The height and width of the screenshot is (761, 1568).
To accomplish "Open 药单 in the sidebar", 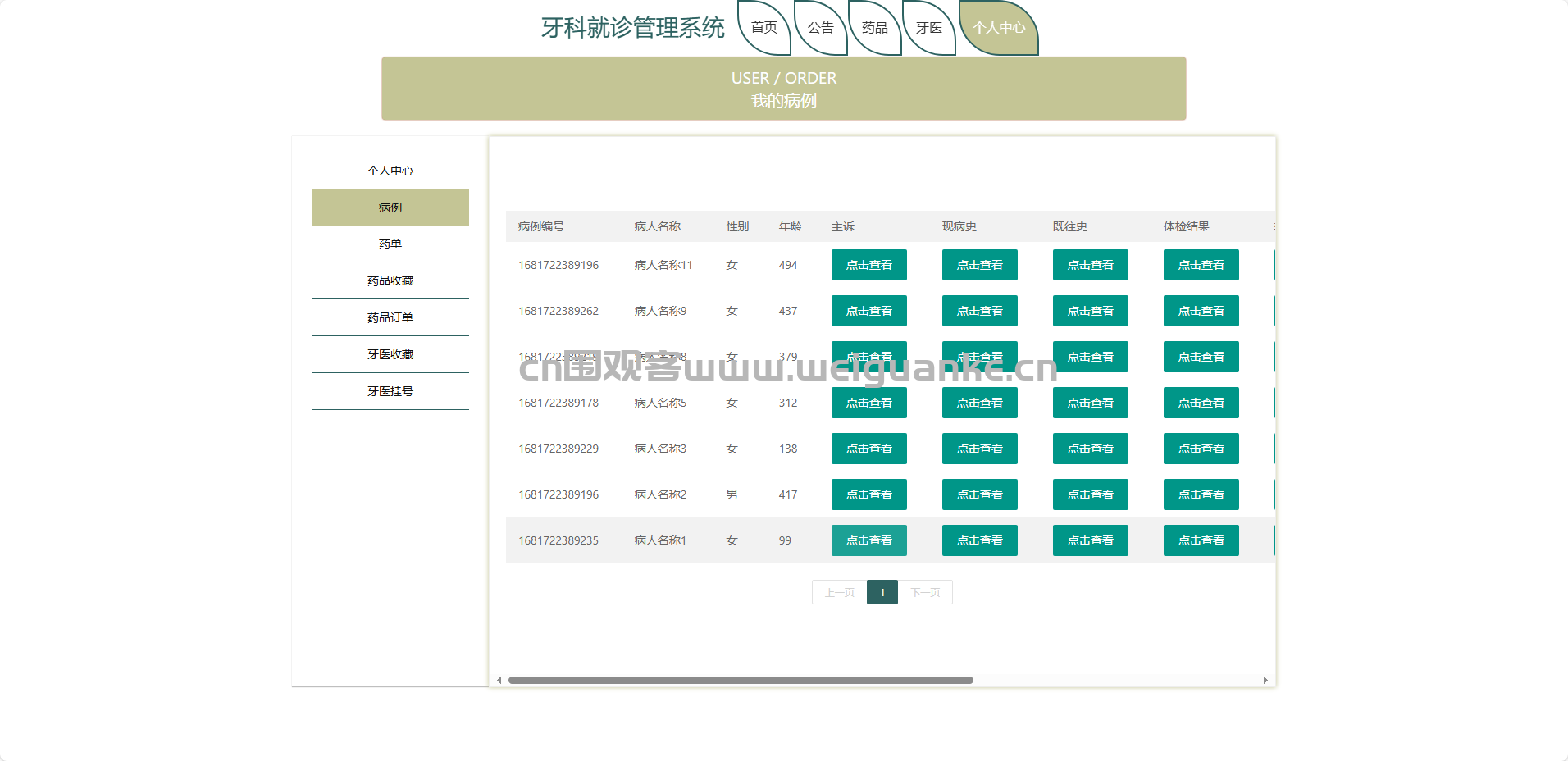I will pyautogui.click(x=390, y=244).
